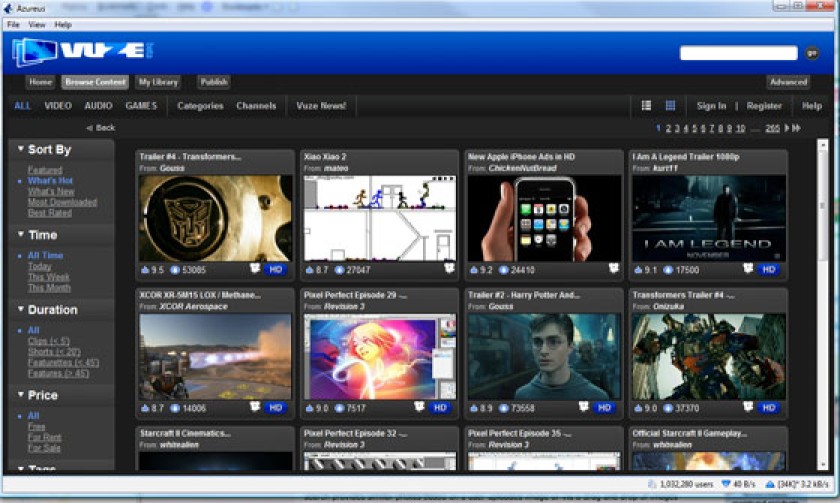
Task: Click the Sign In link
Action: point(711,106)
